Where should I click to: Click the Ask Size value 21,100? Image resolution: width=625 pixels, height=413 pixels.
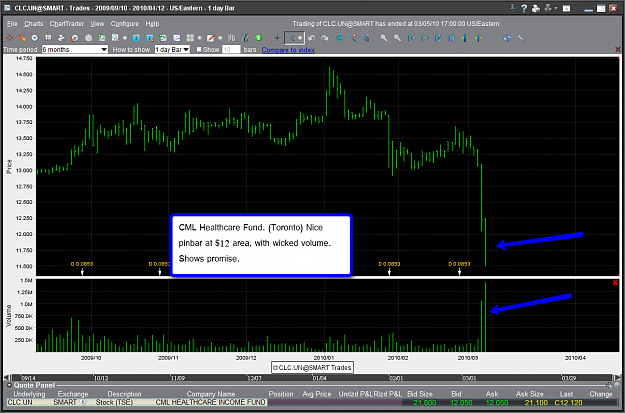536,403
